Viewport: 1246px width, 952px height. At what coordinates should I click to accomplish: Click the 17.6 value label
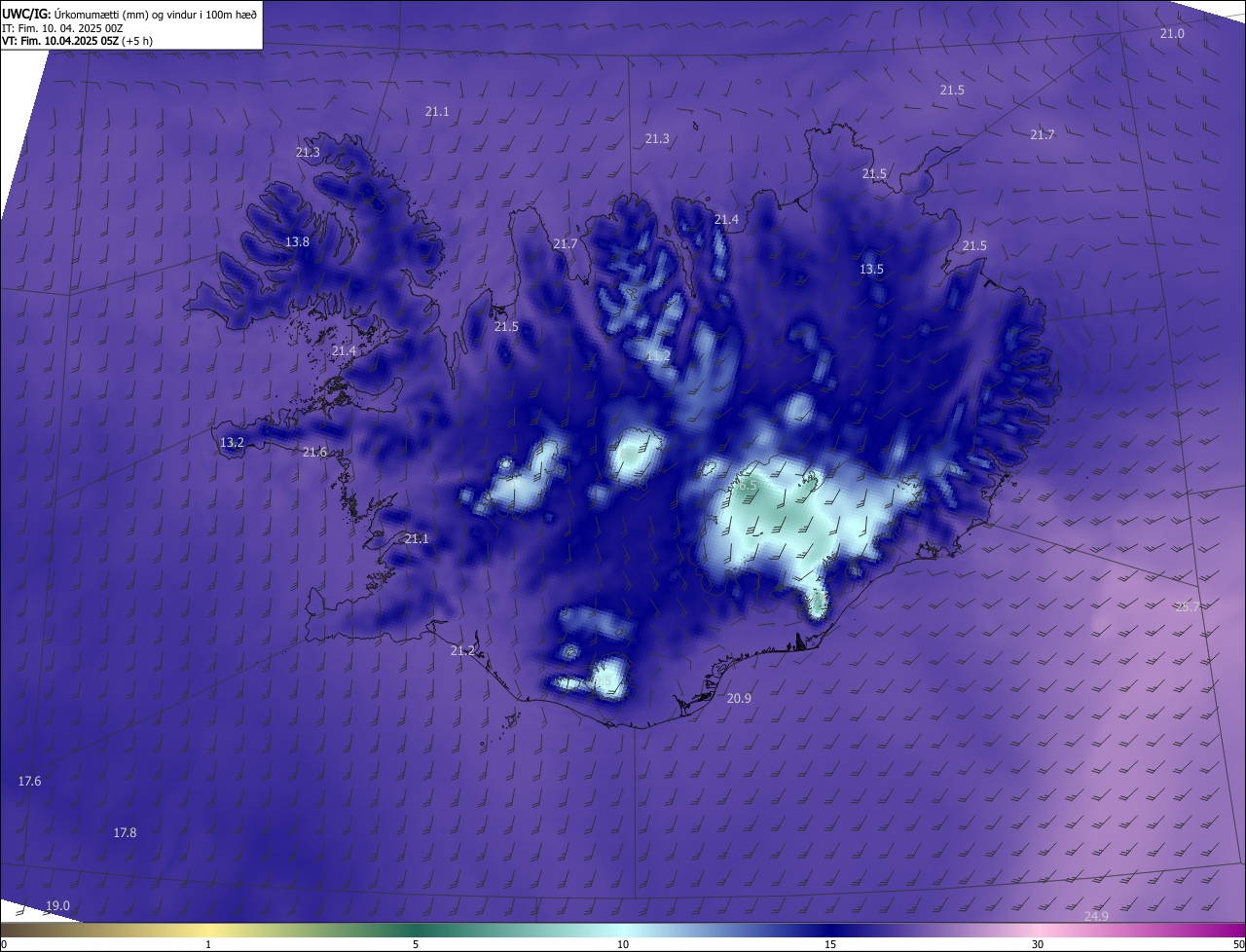coord(29,782)
